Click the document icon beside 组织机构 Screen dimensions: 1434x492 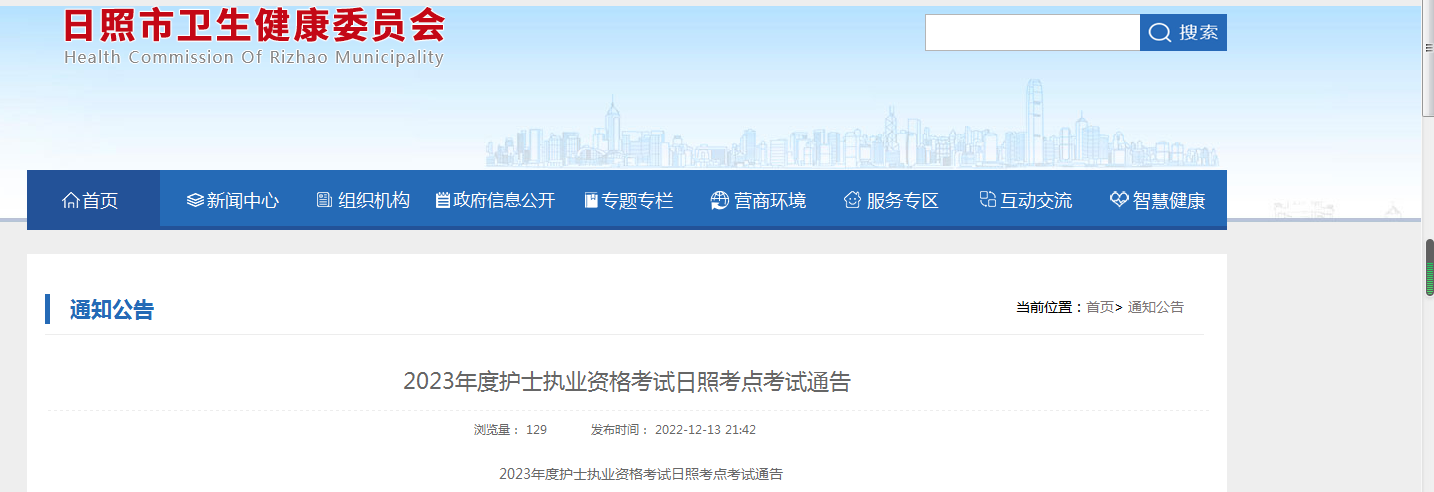click(x=324, y=200)
